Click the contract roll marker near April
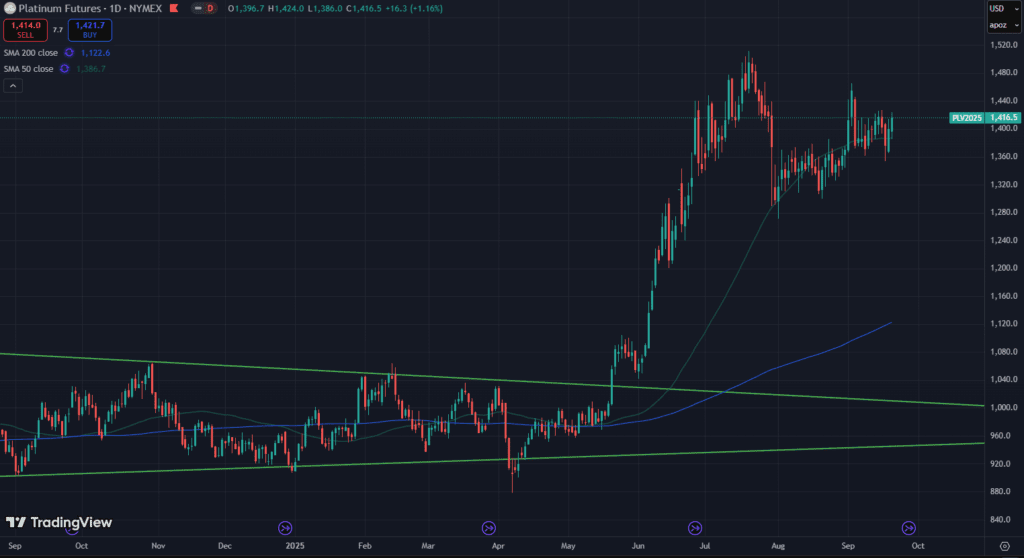Screen dimensions: 1024x558 click(489, 527)
